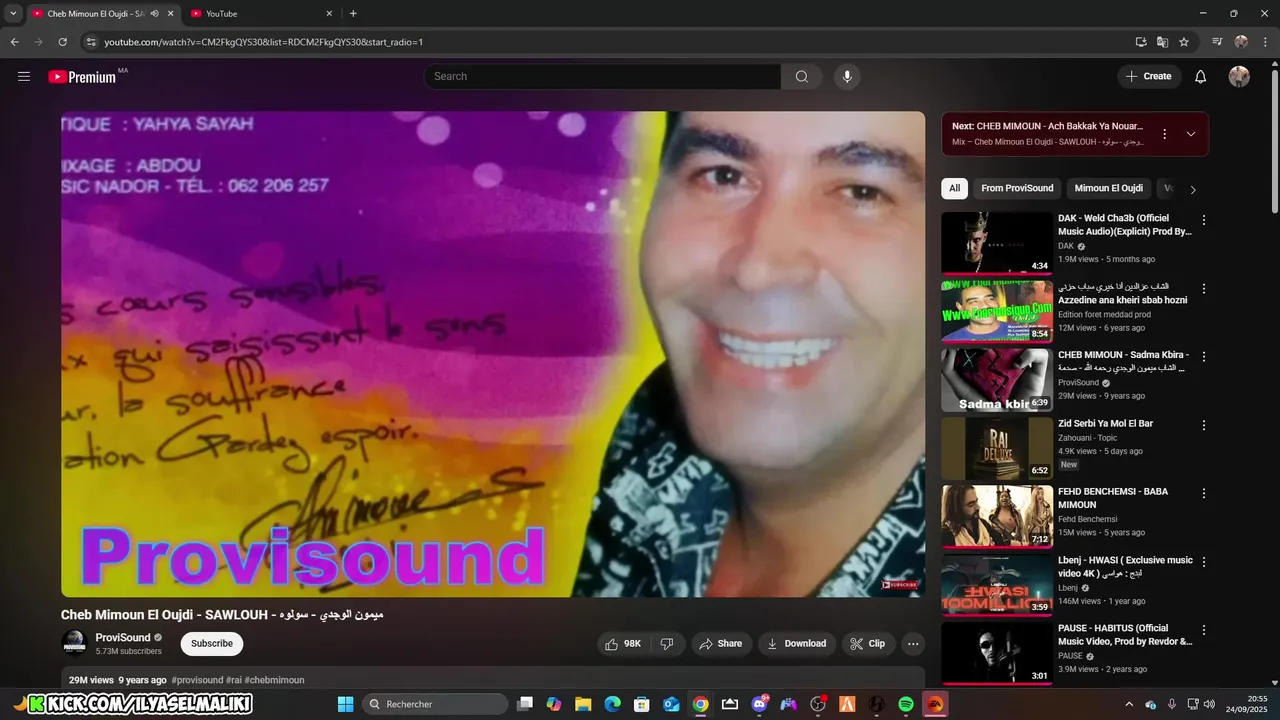1280x720 pixels.
Task: Expand the Mix playlist panel chevron
Action: click(1191, 134)
